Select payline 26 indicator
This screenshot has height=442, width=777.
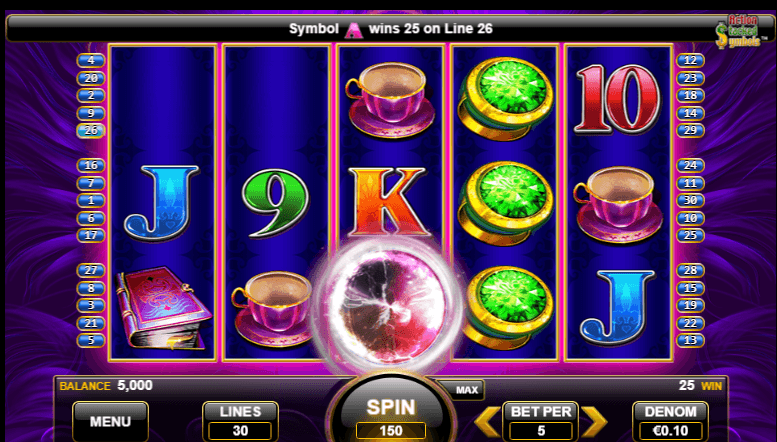coord(91,131)
